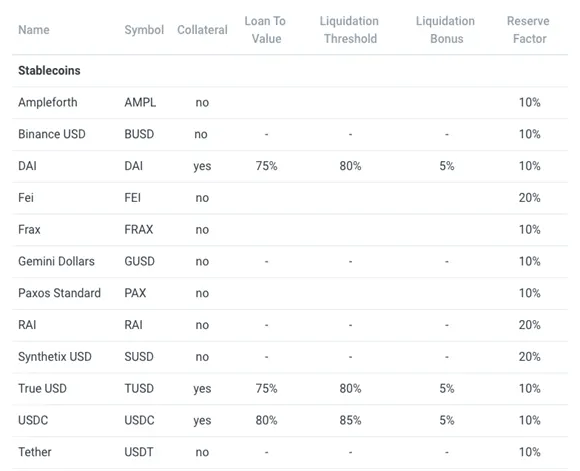Click True USD's 80% liquidation threshold
This screenshot has height=471, width=580.
click(x=350, y=389)
